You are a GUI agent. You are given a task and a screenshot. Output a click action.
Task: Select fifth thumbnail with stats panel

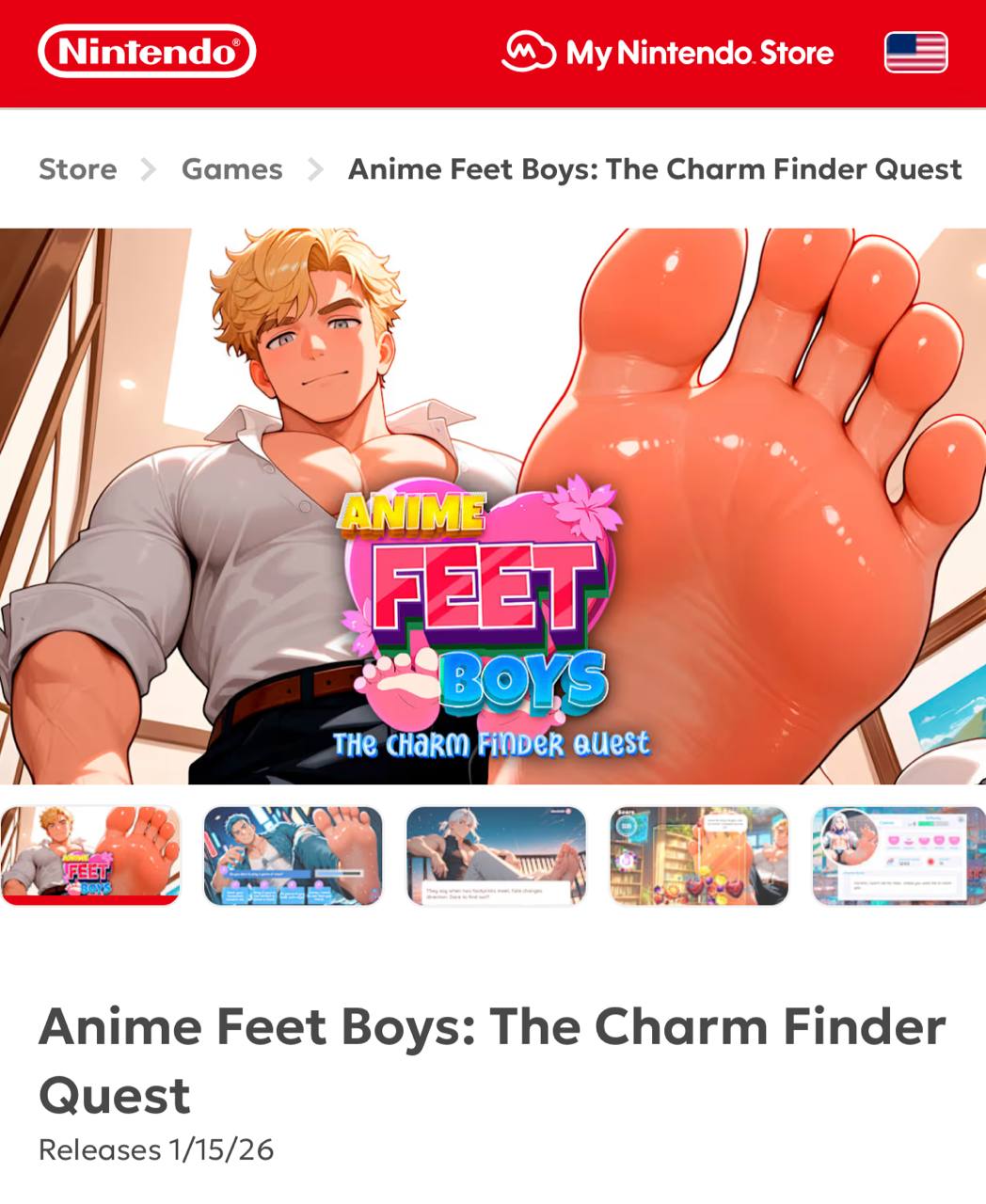pos(899,855)
